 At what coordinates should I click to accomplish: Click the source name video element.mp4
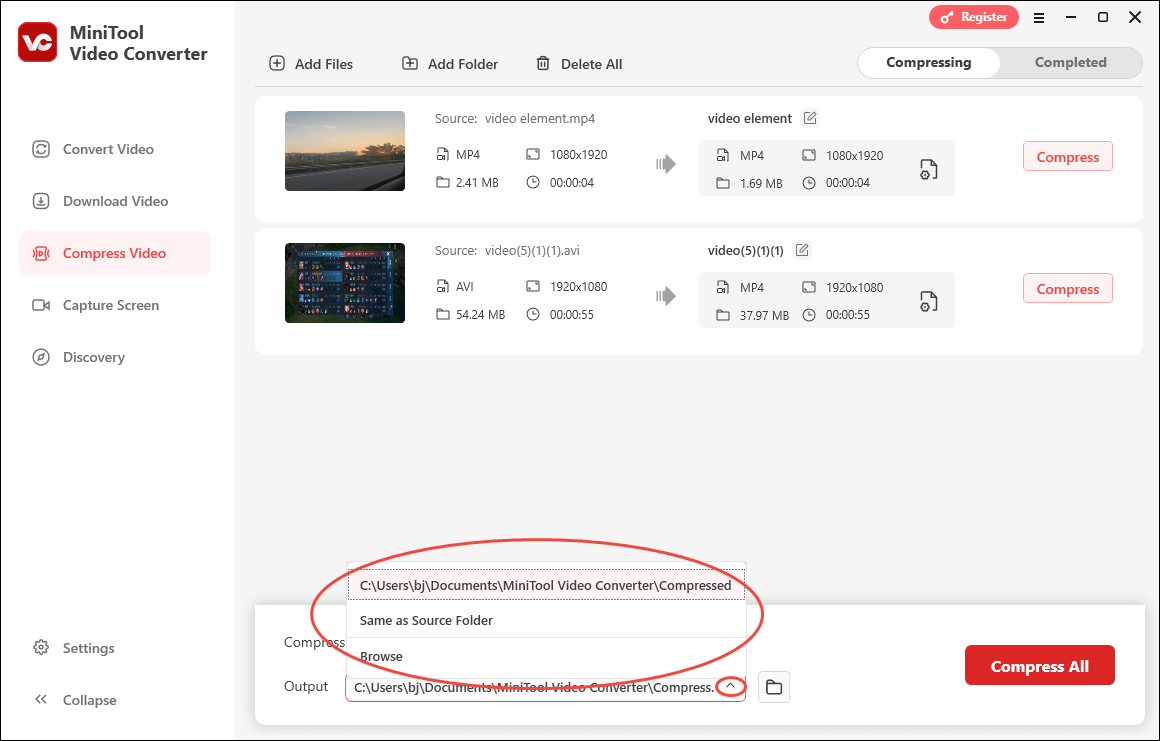tap(540, 118)
